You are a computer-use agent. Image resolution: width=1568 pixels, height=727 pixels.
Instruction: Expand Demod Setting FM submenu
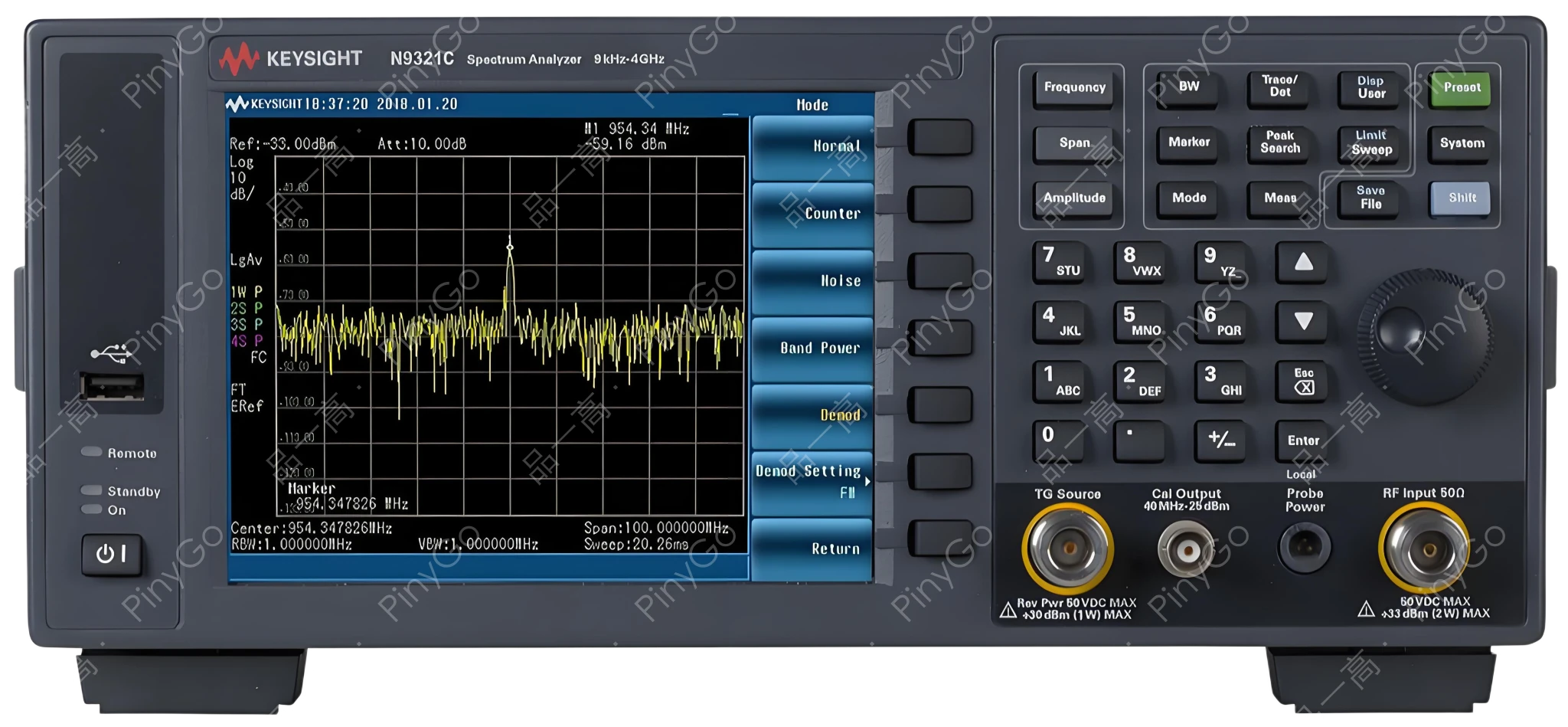812,480
